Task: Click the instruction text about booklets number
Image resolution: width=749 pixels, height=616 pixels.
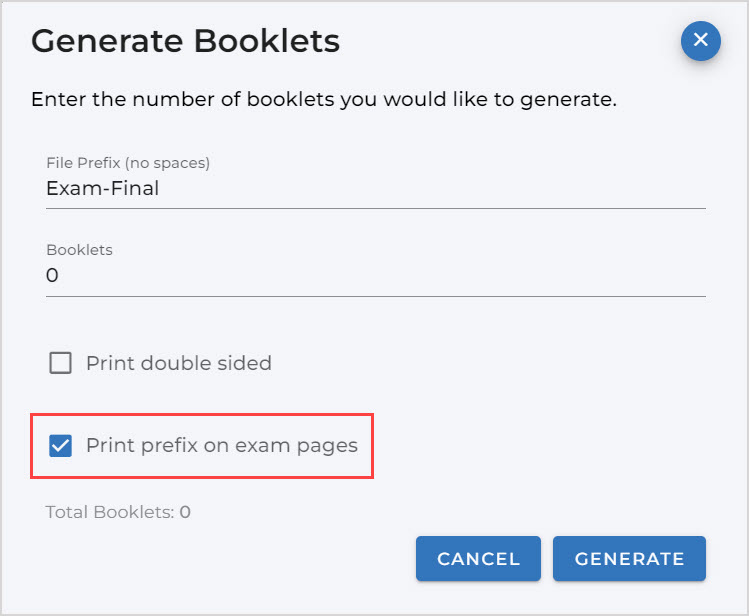Action: tap(323, 100)
